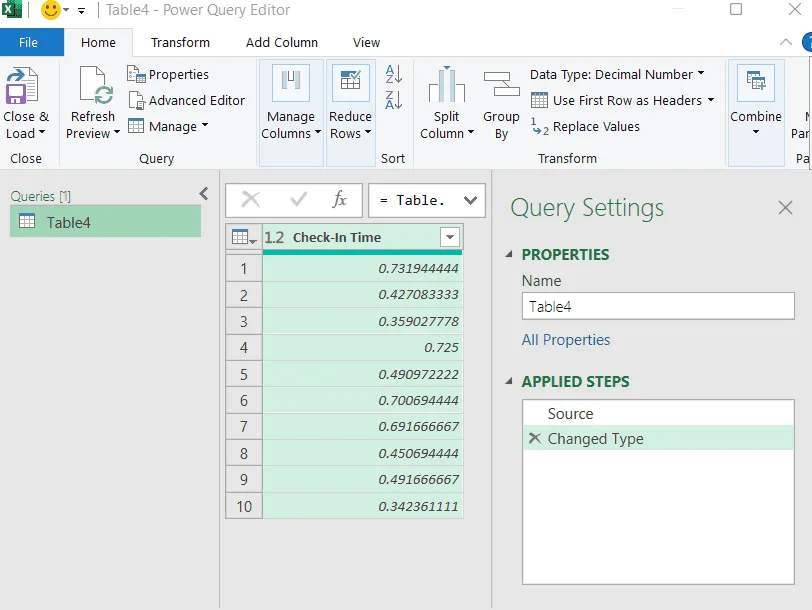The image size is (812, 610).
Task: Open Close & Load dropdown arrow
Action: (x=41, y=133)
